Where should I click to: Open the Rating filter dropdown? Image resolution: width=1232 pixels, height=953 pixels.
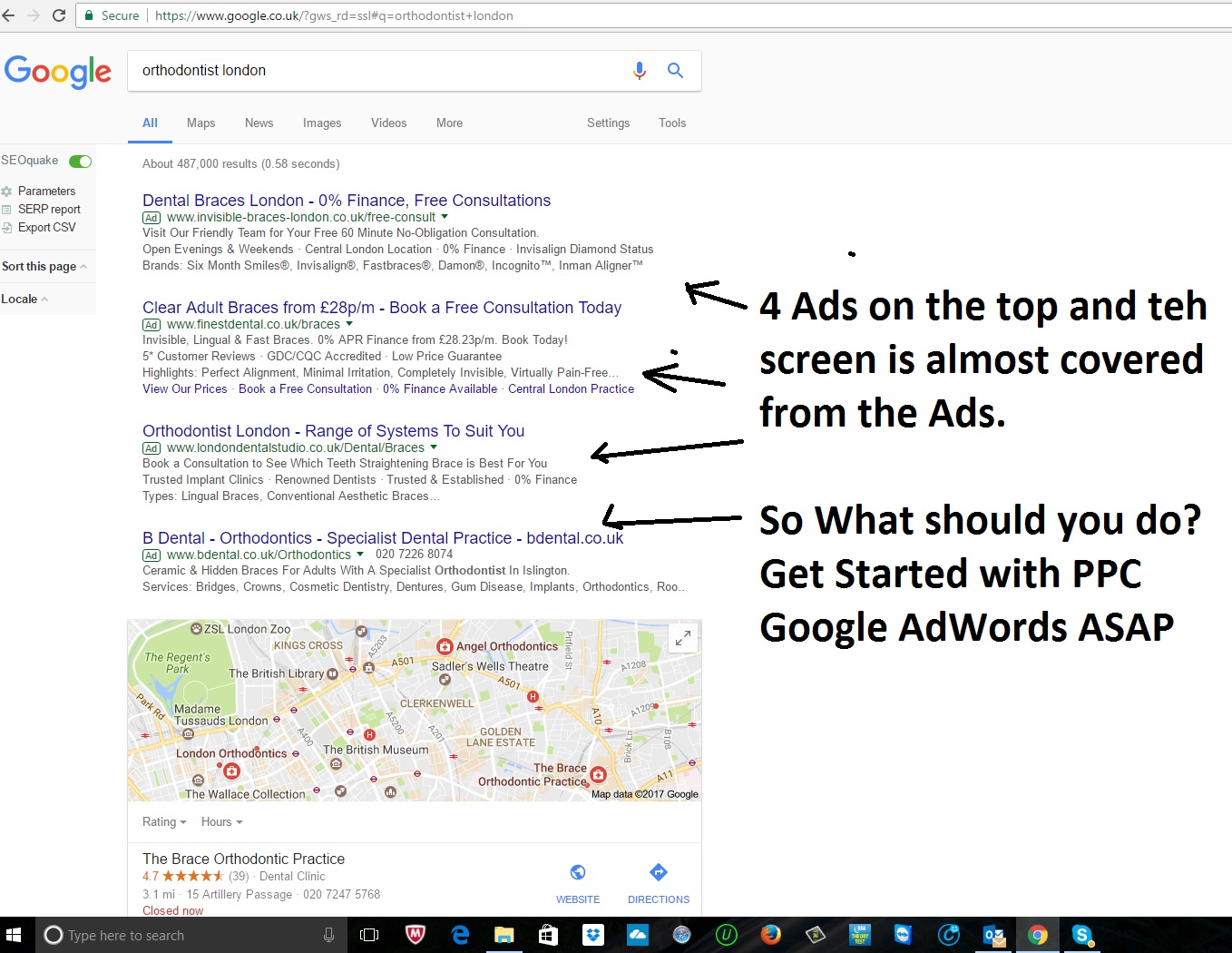(x=164, y=822)
